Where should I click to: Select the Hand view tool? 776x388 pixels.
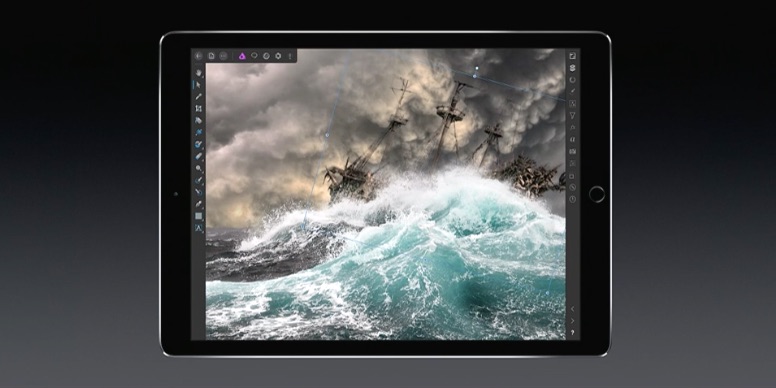point(199,73)
